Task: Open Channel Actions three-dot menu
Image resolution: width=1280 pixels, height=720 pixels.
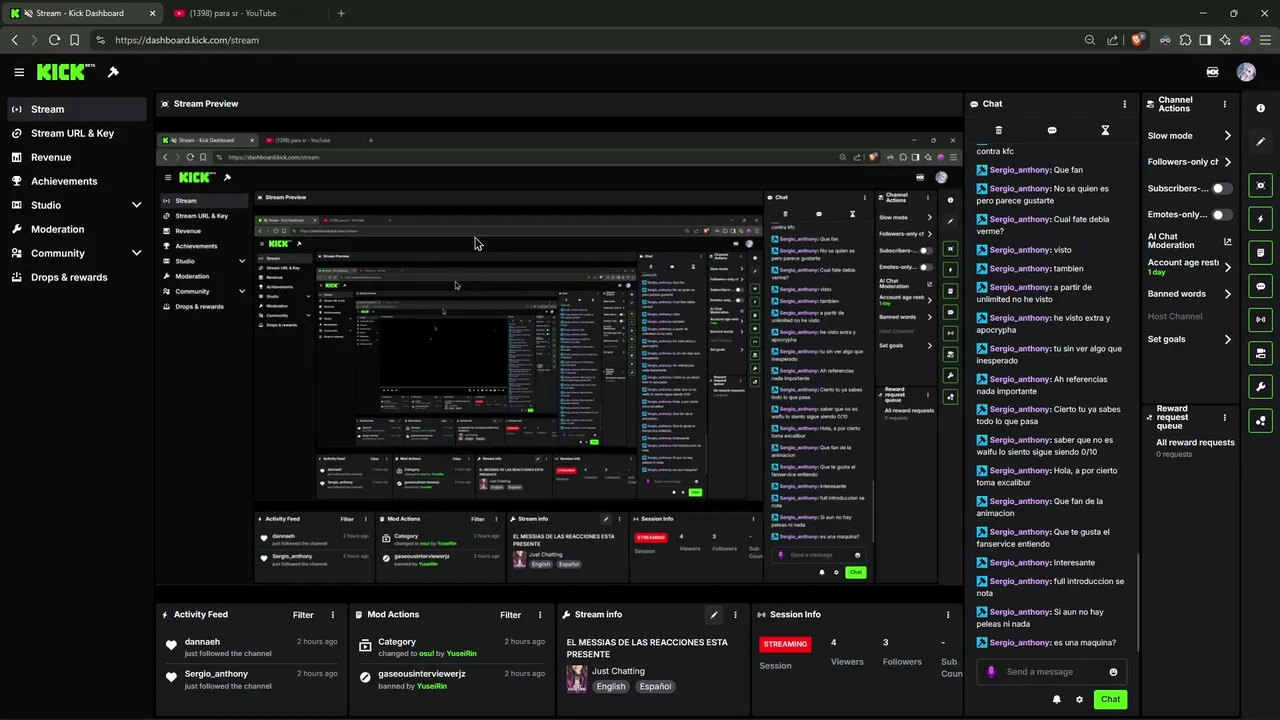Action: coord(1225,104)
